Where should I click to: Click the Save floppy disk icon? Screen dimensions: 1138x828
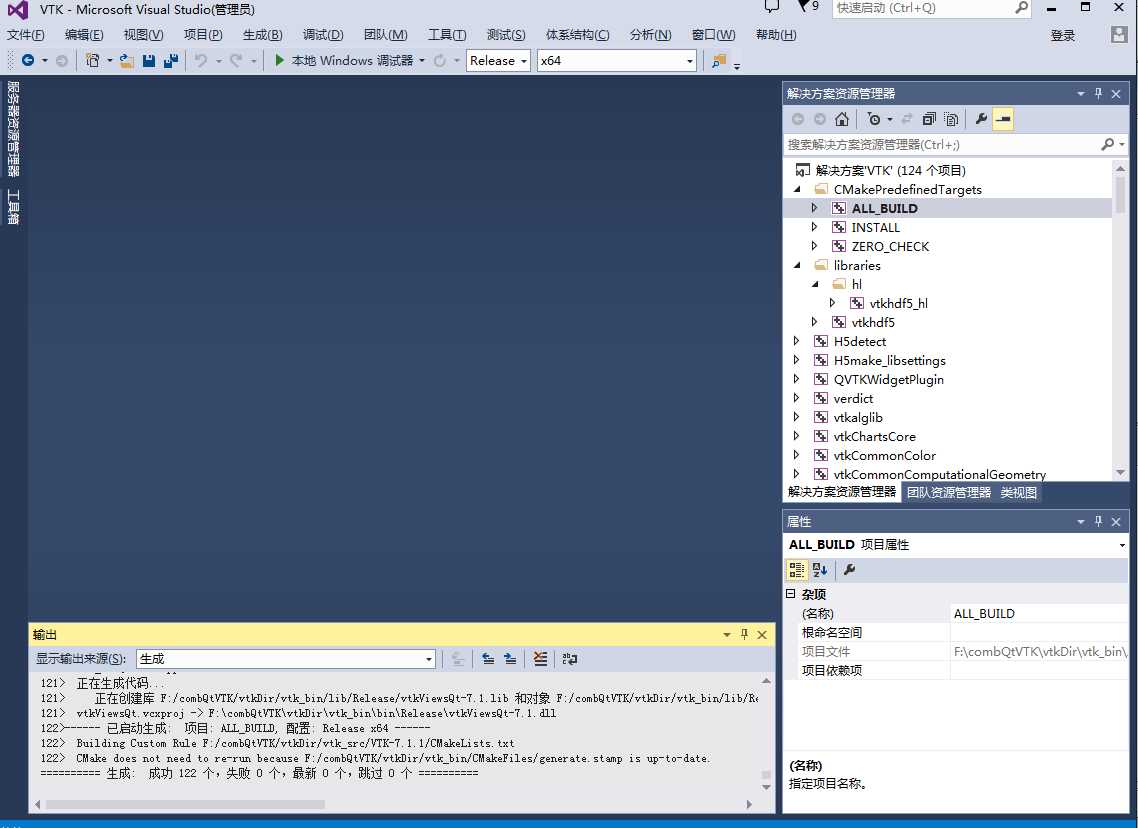coord(149,61)
